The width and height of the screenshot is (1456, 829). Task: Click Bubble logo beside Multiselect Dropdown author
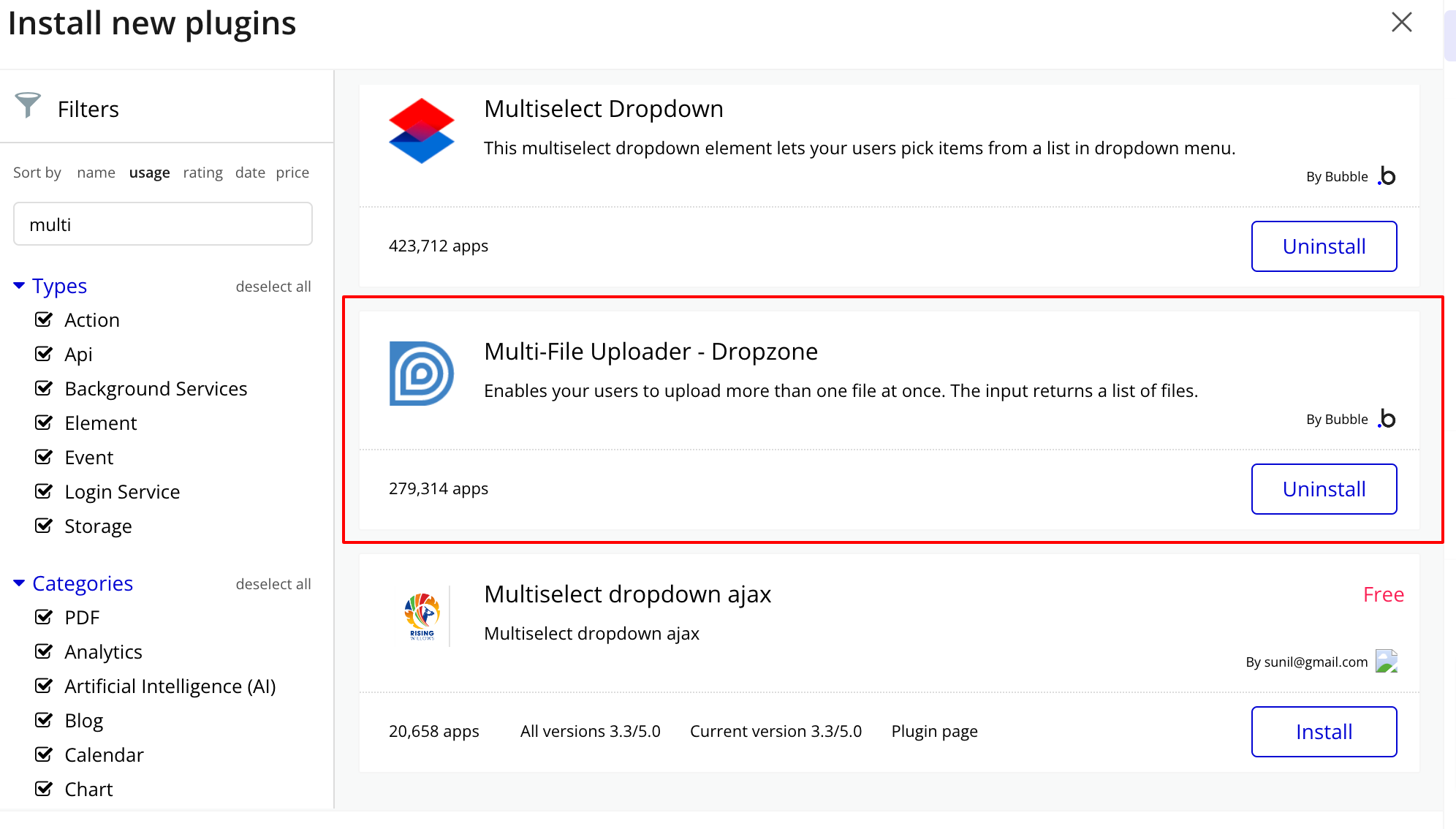(x=1387, y=176)
